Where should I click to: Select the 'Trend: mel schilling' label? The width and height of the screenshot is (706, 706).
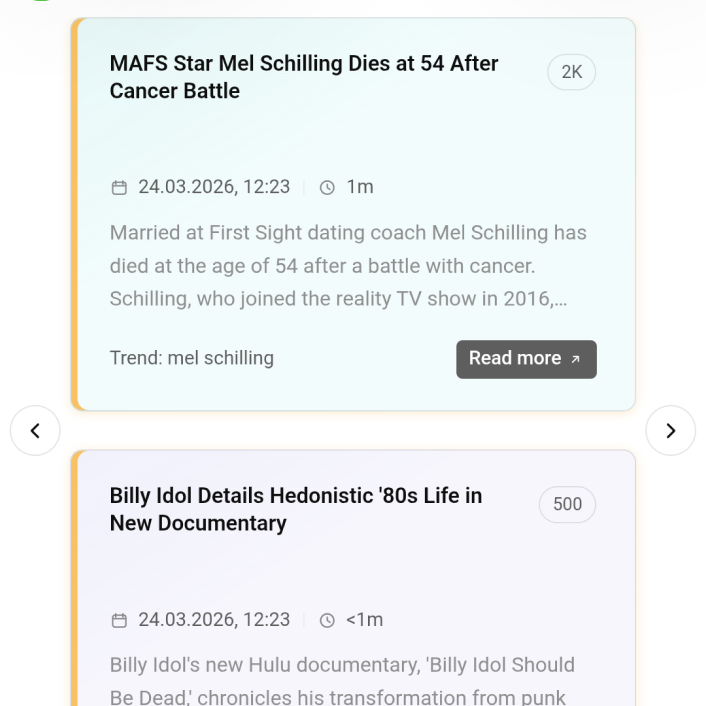coord(192,358)
